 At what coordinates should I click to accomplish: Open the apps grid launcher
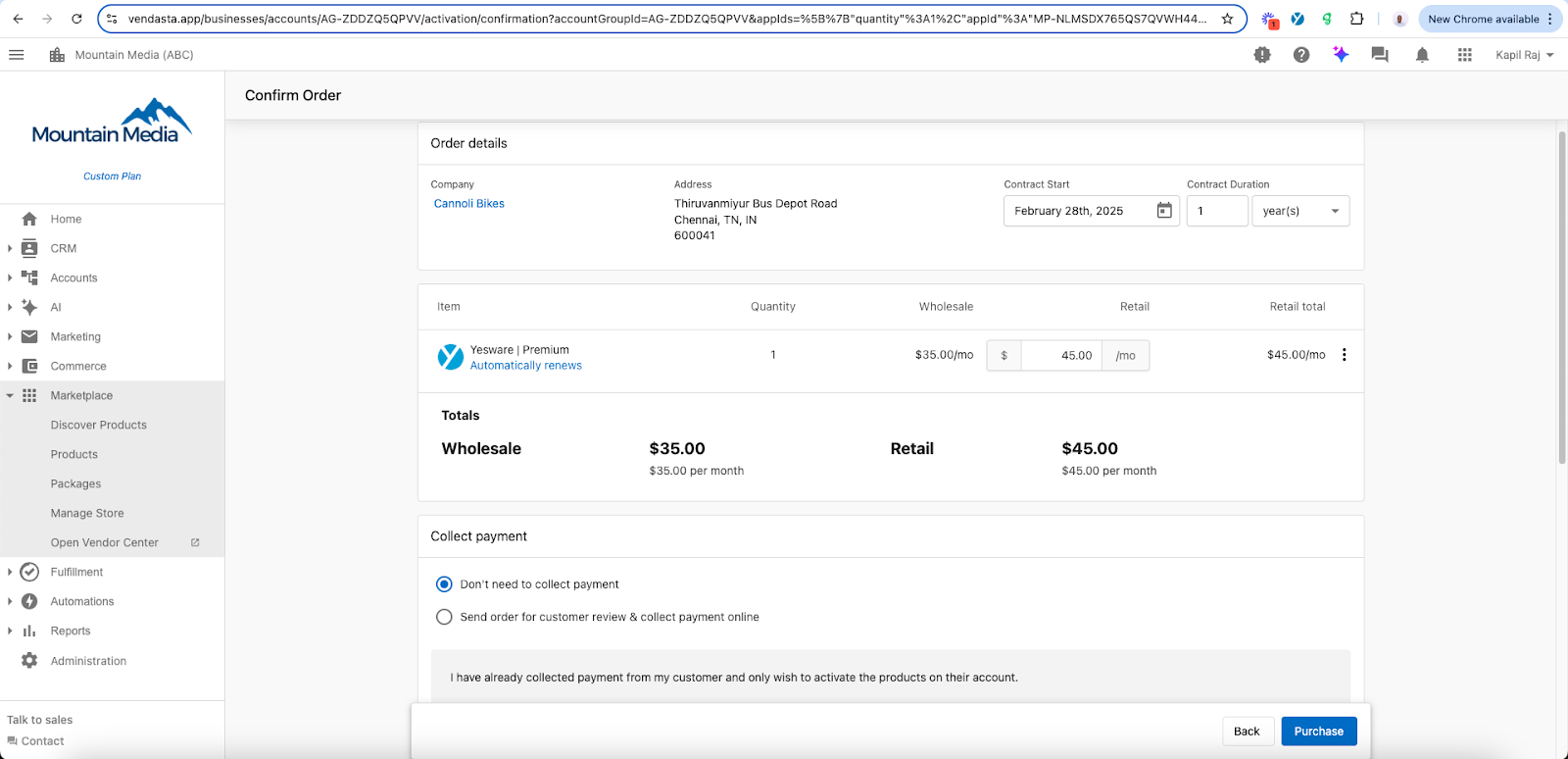1465,55
